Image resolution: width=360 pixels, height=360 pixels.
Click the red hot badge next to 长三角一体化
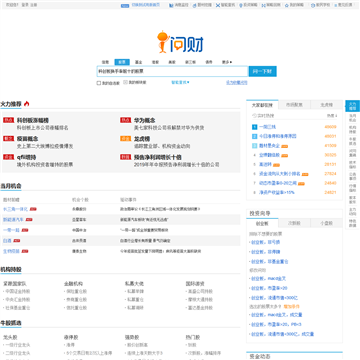click(x=33, y=209)
